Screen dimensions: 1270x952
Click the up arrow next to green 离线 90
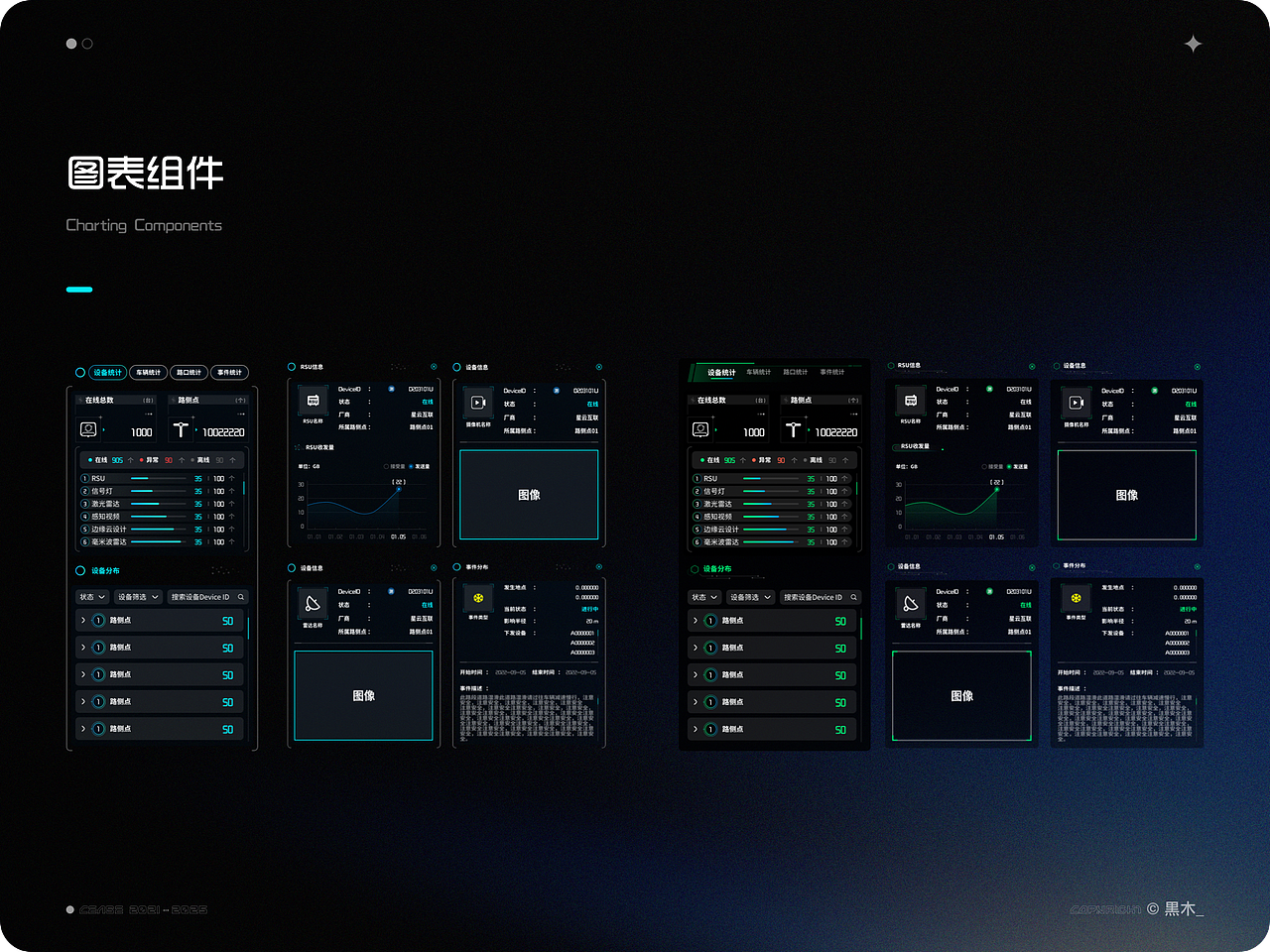tap(845, 460)
